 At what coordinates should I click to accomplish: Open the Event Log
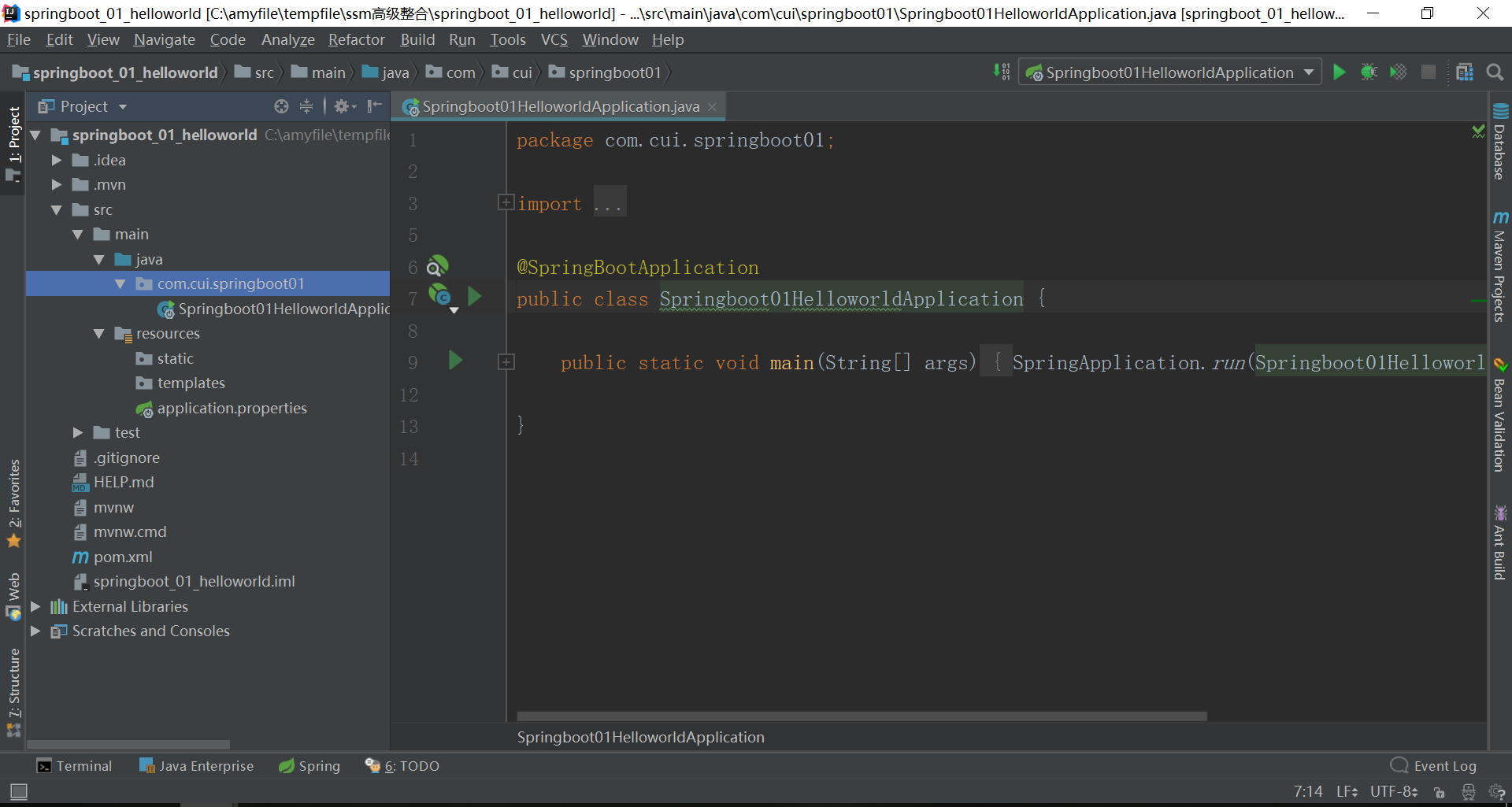(x=1433, y=766)
